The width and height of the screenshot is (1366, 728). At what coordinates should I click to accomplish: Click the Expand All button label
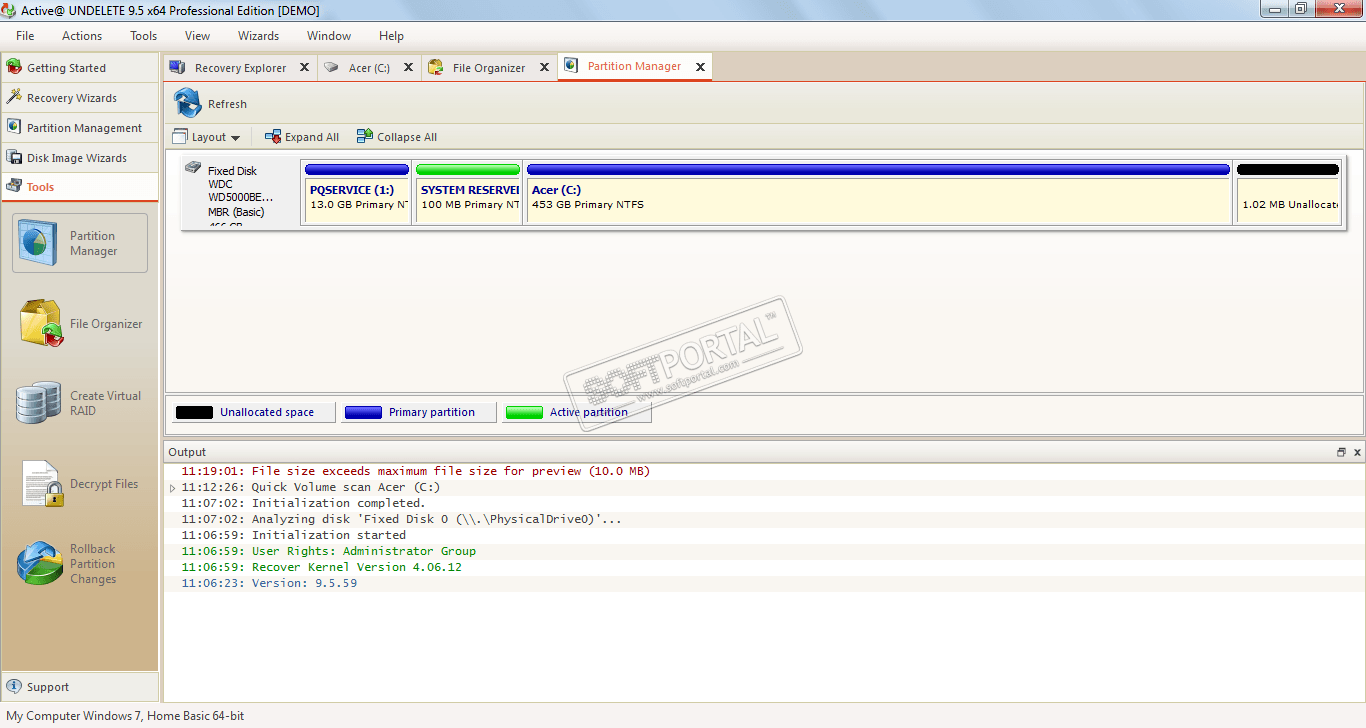(312, 137)
